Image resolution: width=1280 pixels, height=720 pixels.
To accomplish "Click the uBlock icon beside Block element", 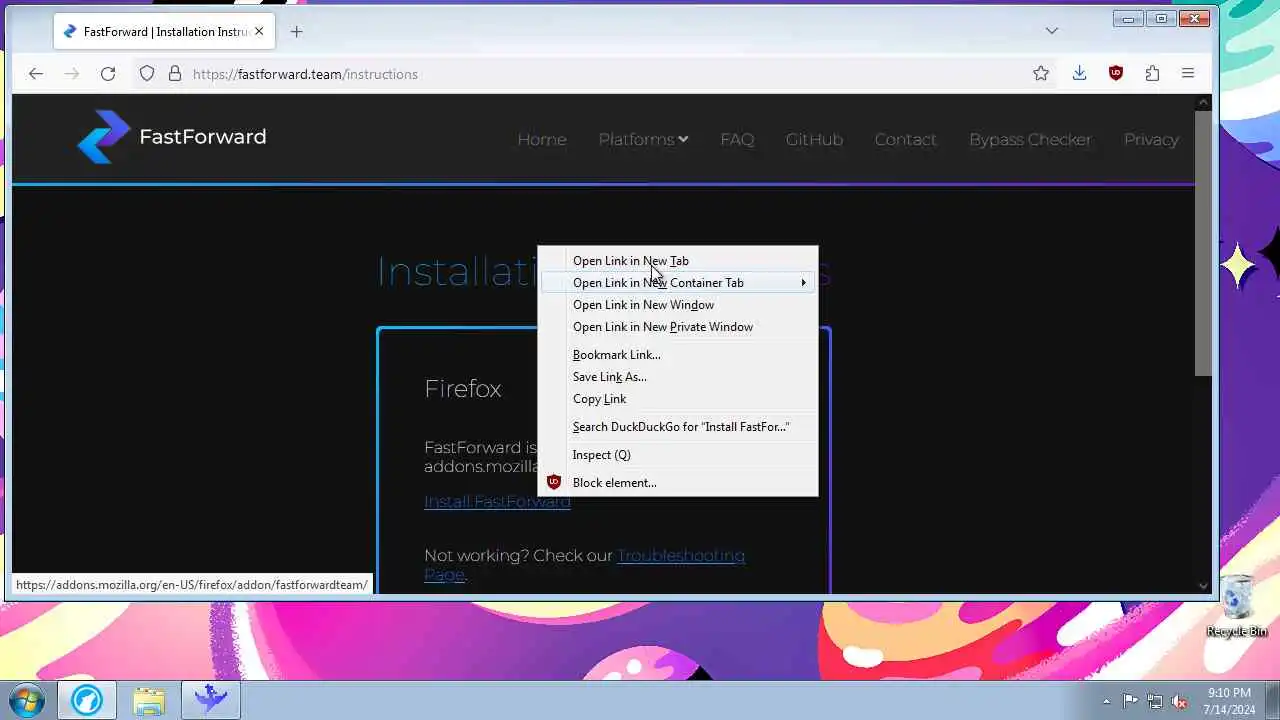I will tap(554, 482).
